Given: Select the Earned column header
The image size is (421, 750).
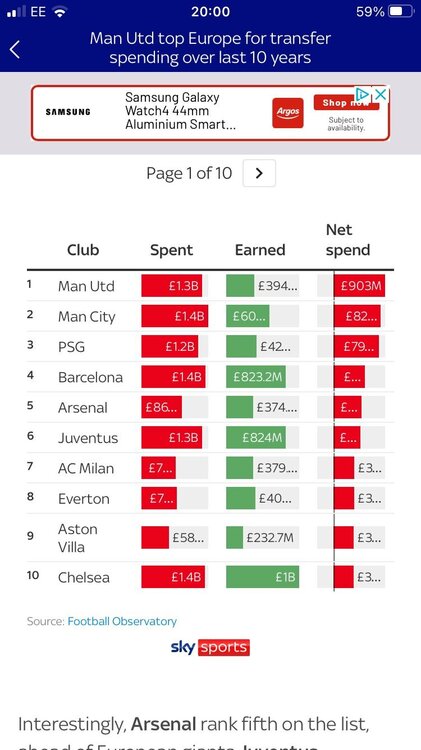Looking at the screenshot, I should pyautogui.click(x=260, y=250).
